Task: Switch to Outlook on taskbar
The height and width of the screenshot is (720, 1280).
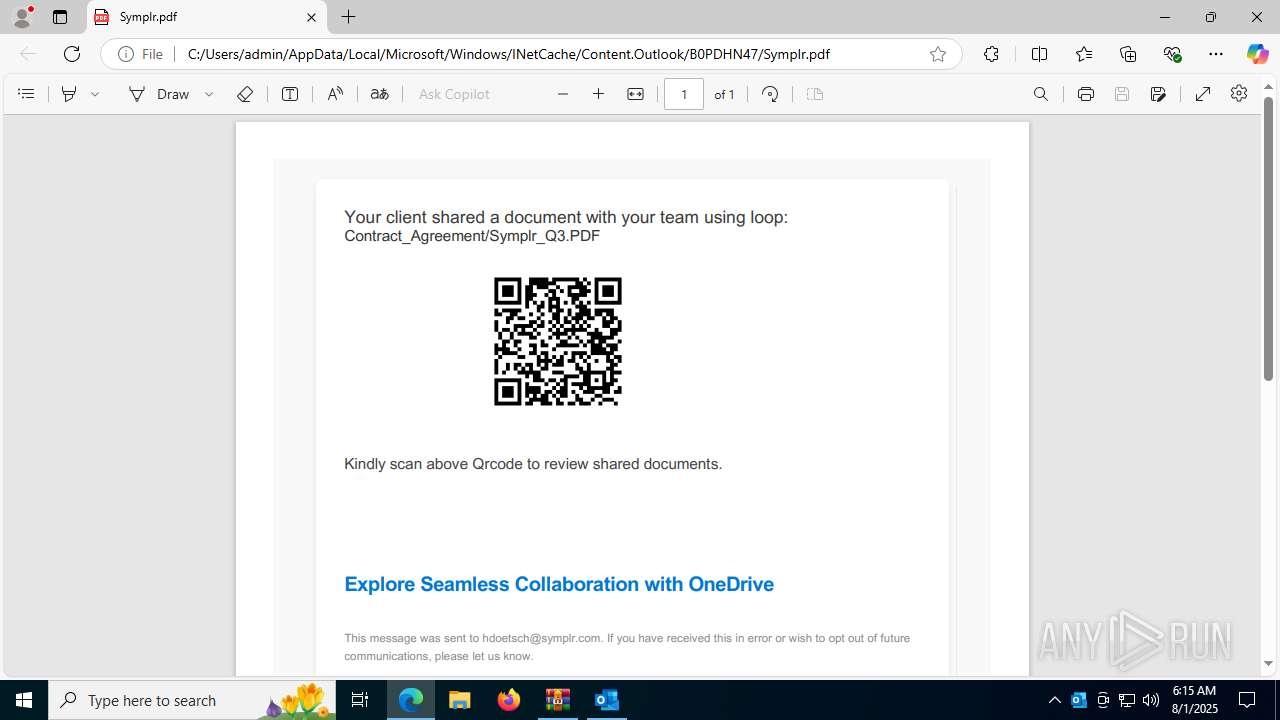Action: [607, 700]
